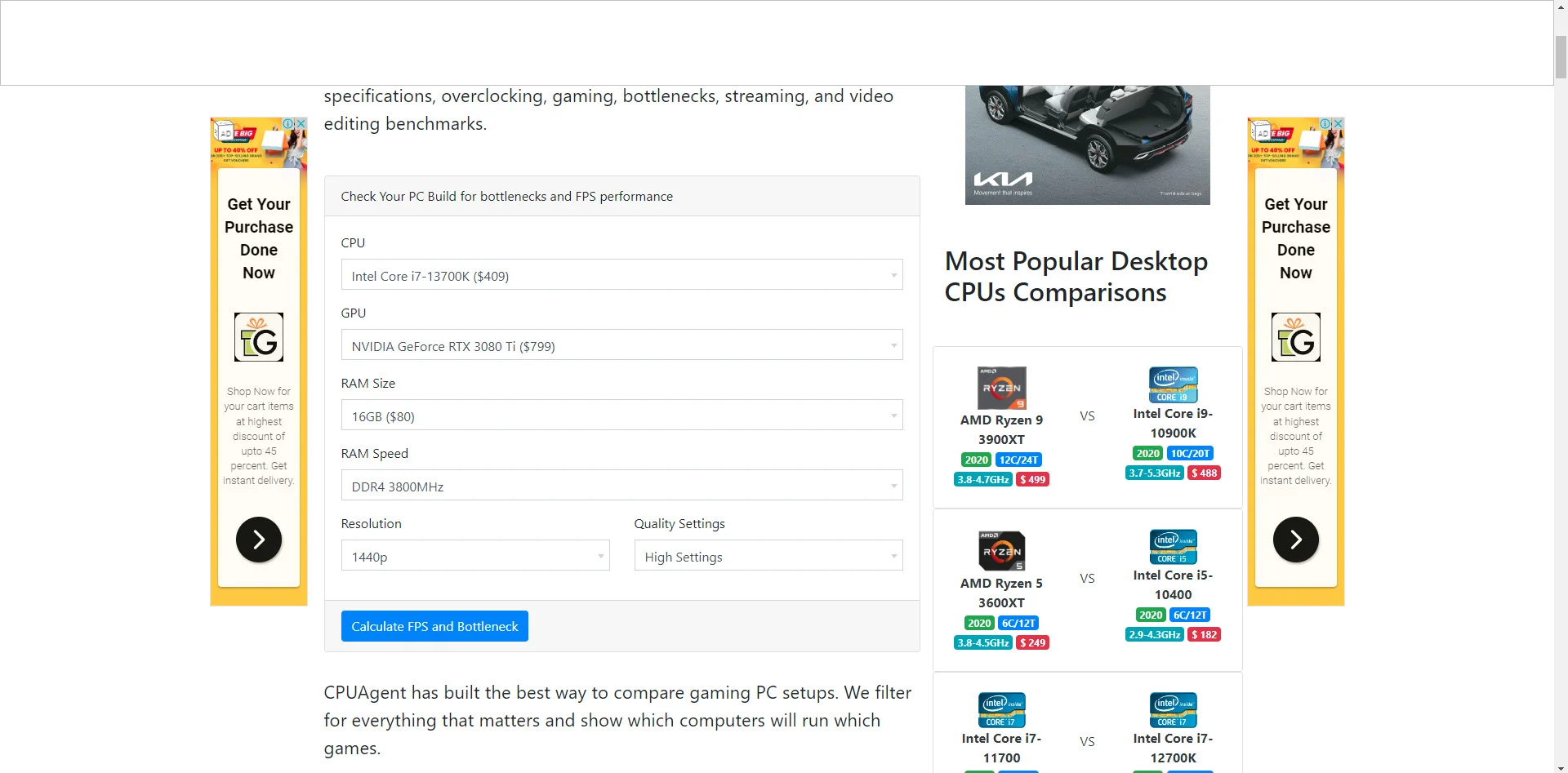This screenshot has height=773, width=1568.
Task: Click Most Popular Desktop CPUs Comparisons heading
Action: pyautogui.click(x=1076, y=277)
